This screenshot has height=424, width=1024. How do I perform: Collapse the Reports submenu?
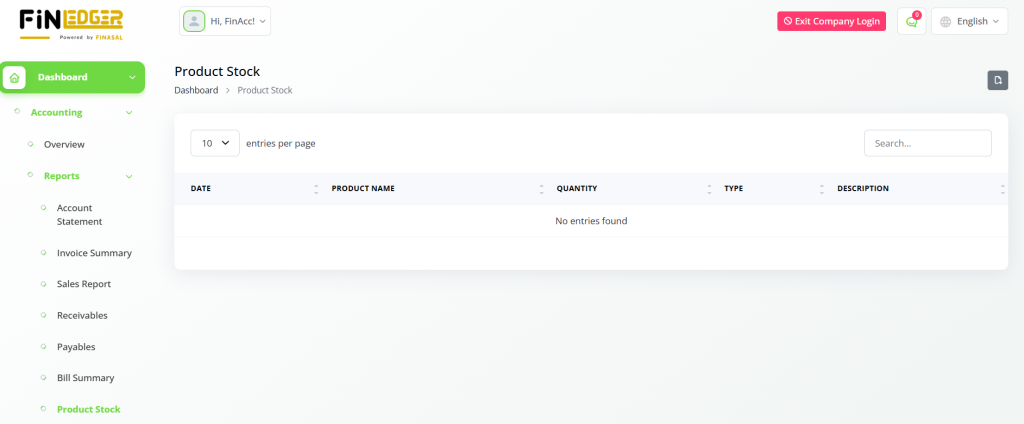[x=129, y=176]
